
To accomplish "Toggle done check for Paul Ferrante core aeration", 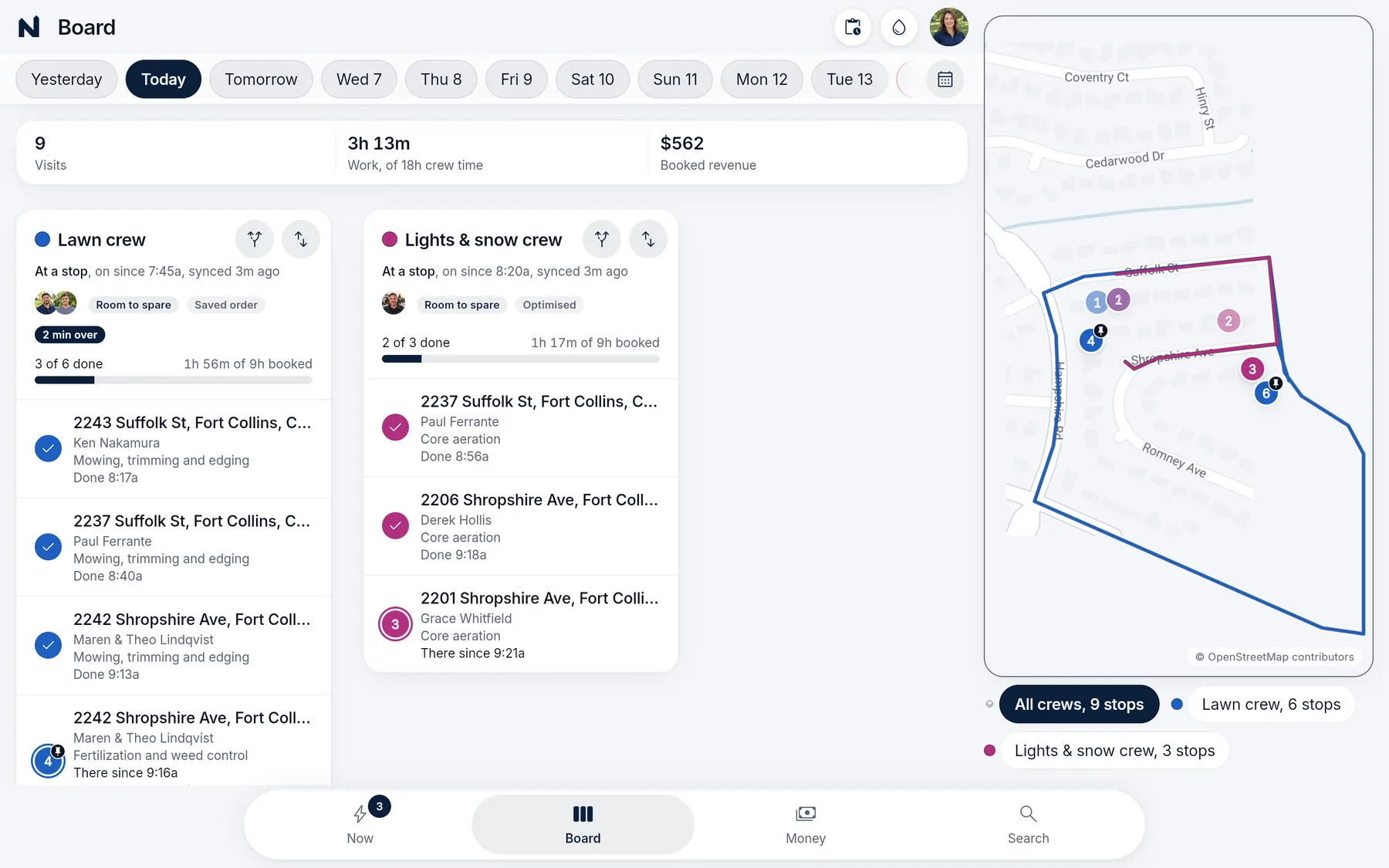I will point(395,427).
